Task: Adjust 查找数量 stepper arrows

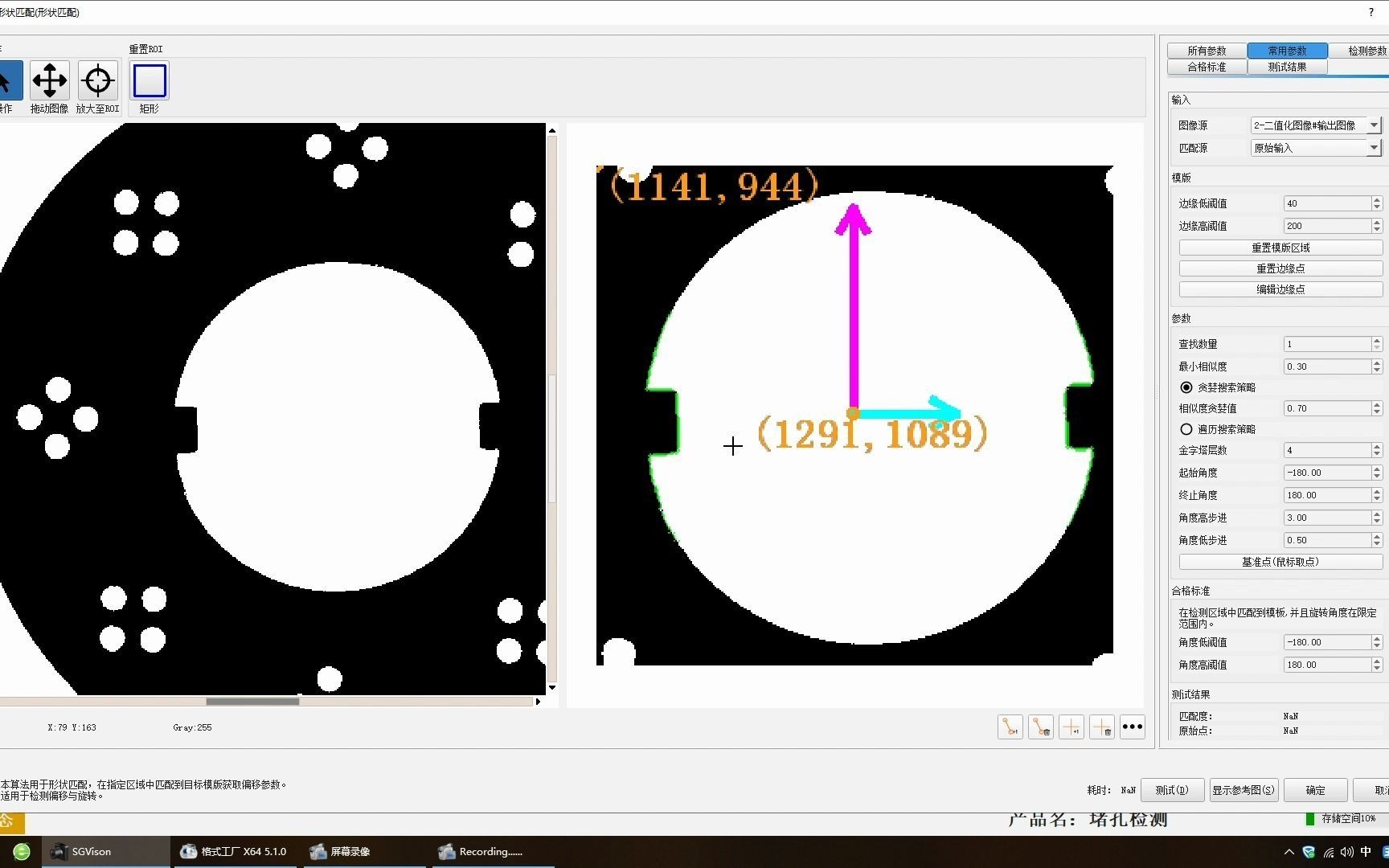Action: (x=1377, y=344)
